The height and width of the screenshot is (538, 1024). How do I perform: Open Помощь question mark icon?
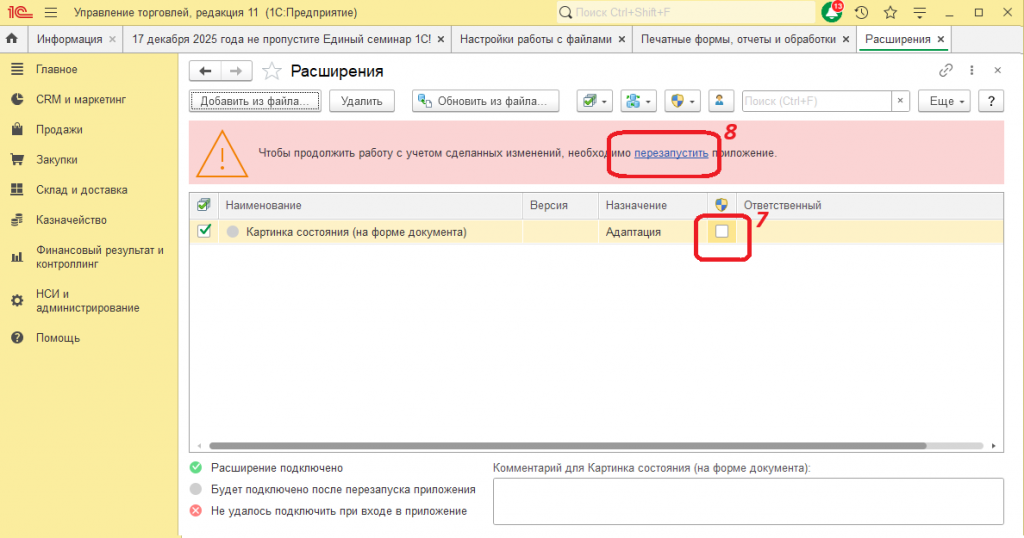click(17, 338)
